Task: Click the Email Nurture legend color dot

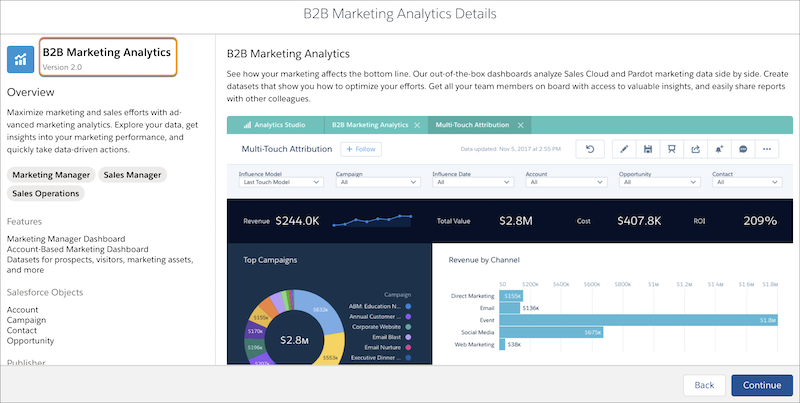Action: (x=408, y=347)
